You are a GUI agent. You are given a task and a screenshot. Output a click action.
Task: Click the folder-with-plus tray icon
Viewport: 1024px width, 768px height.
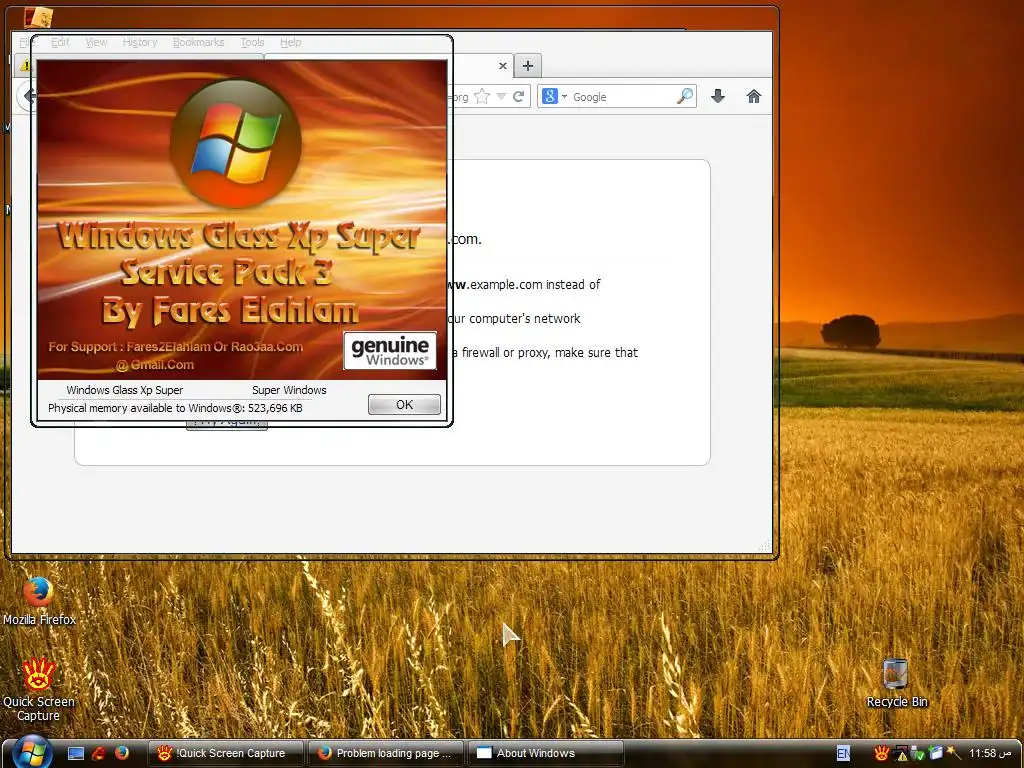(x=936, y=753)
